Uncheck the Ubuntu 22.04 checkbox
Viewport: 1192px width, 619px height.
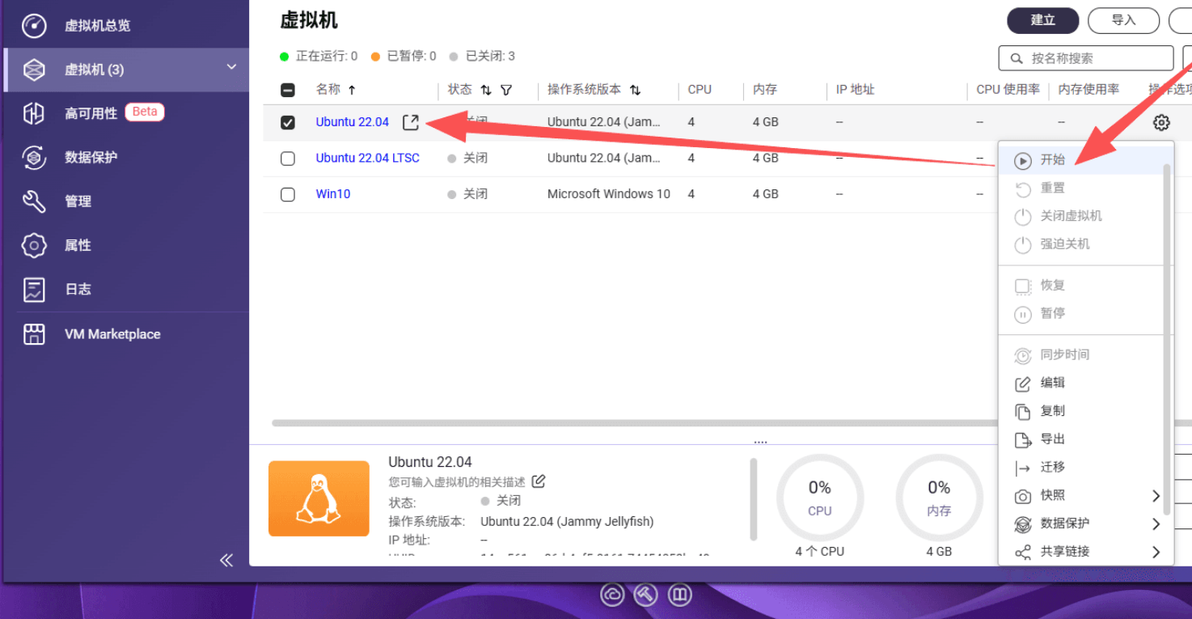[x=287, y=122]
